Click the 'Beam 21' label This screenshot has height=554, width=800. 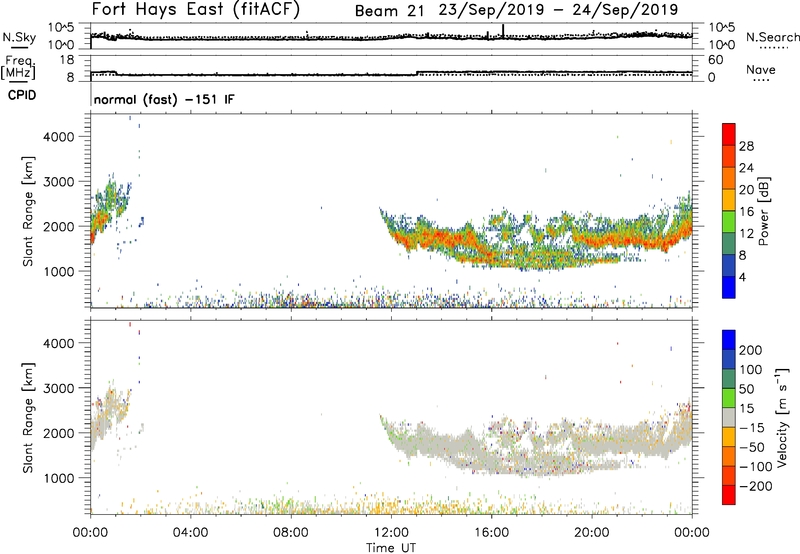coord(389,11)
